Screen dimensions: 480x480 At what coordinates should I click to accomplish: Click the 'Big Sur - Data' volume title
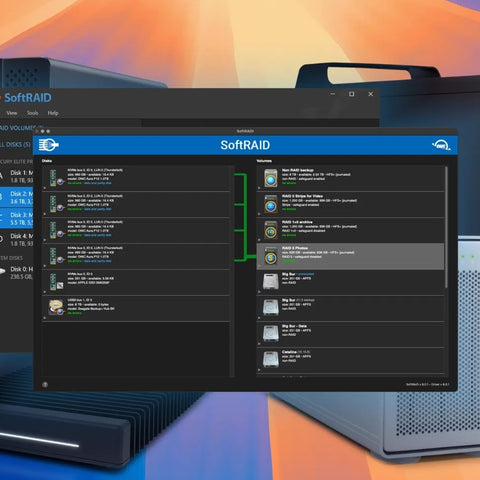click(294, 326)
